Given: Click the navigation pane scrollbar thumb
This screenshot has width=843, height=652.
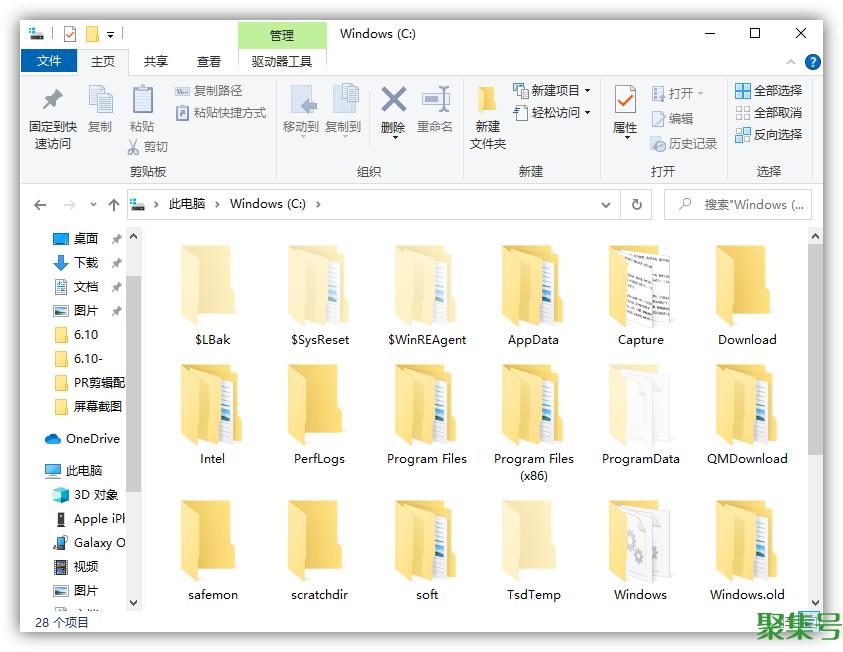Looking at the screenshot, I should [134, 384].
